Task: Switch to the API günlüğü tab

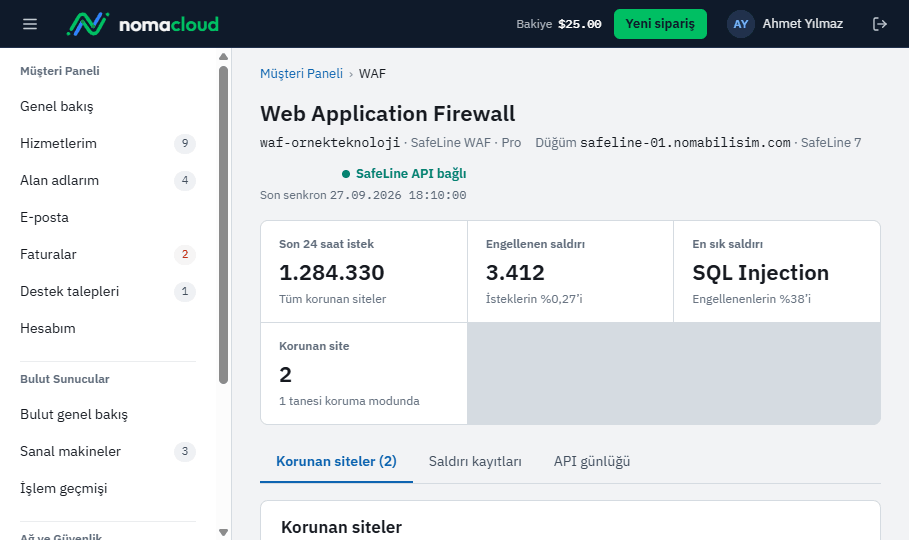Action: (592, 462)
